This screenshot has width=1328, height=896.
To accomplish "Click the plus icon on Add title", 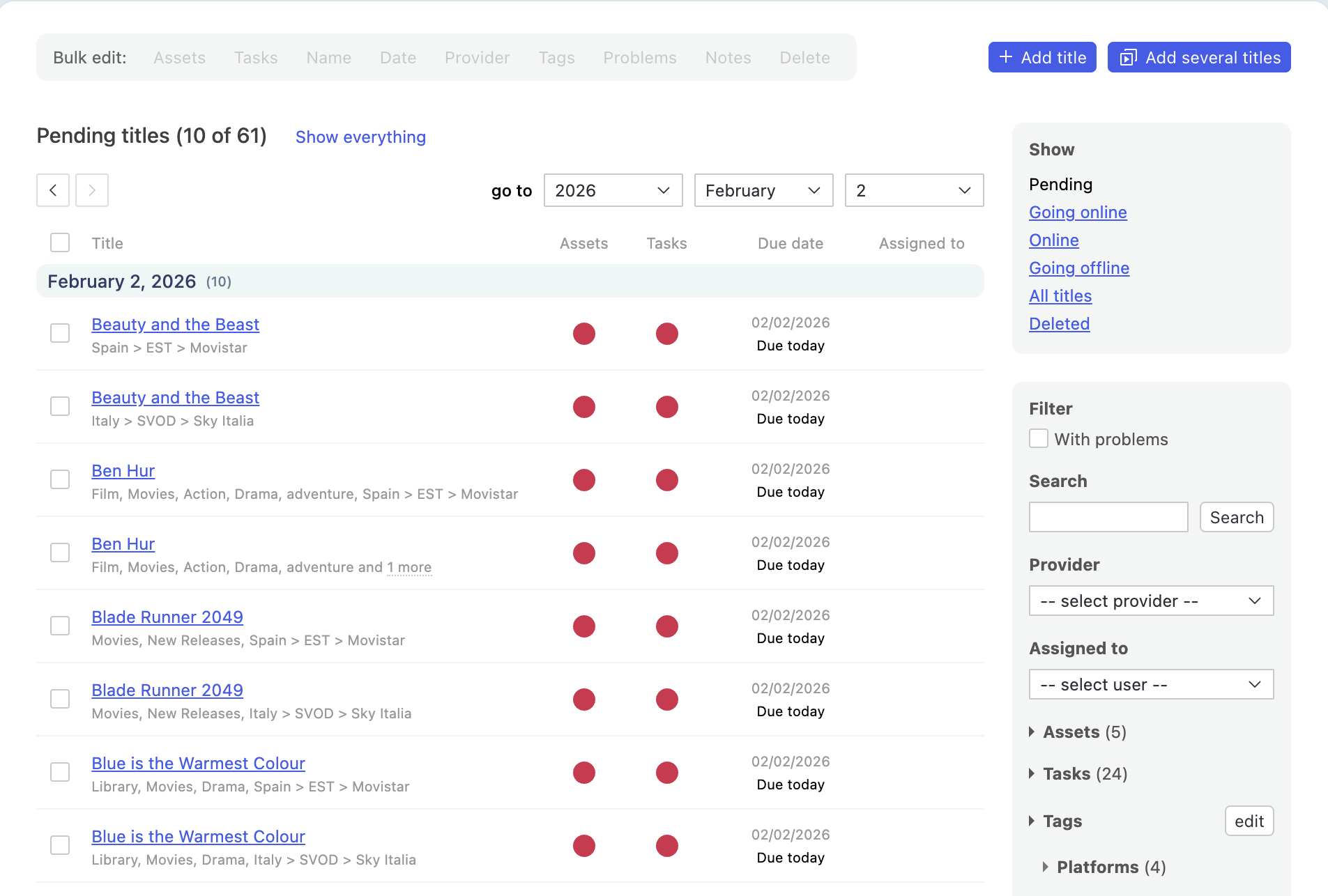I will click(1006, 57).
